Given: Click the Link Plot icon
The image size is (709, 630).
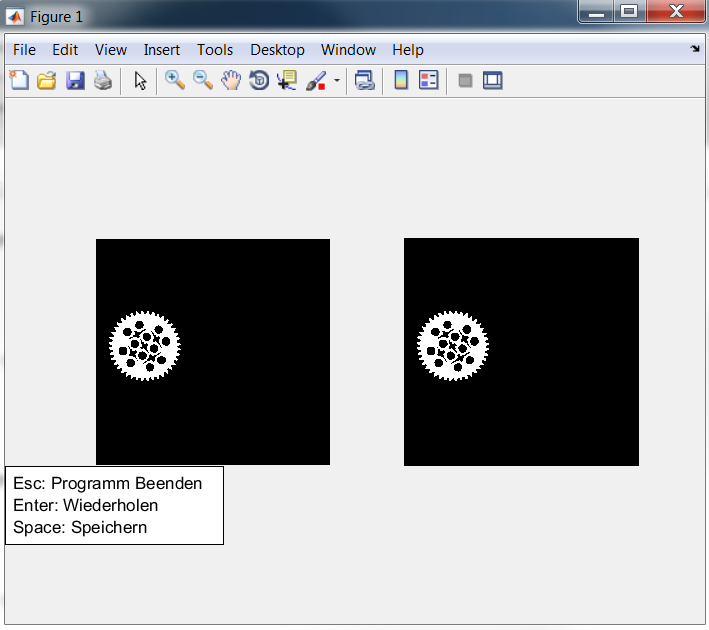Looking at the screenshot, I should [x=365, y=81].
